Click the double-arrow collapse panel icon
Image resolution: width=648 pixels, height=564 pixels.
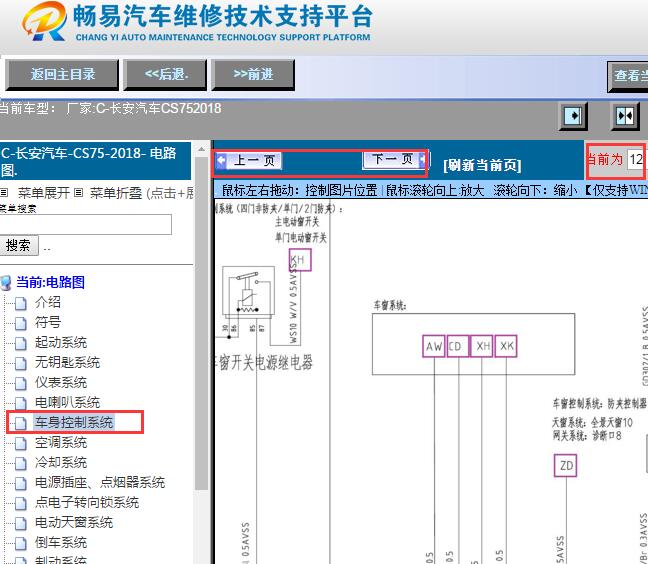pyautogui.click(x=624, y=116)
